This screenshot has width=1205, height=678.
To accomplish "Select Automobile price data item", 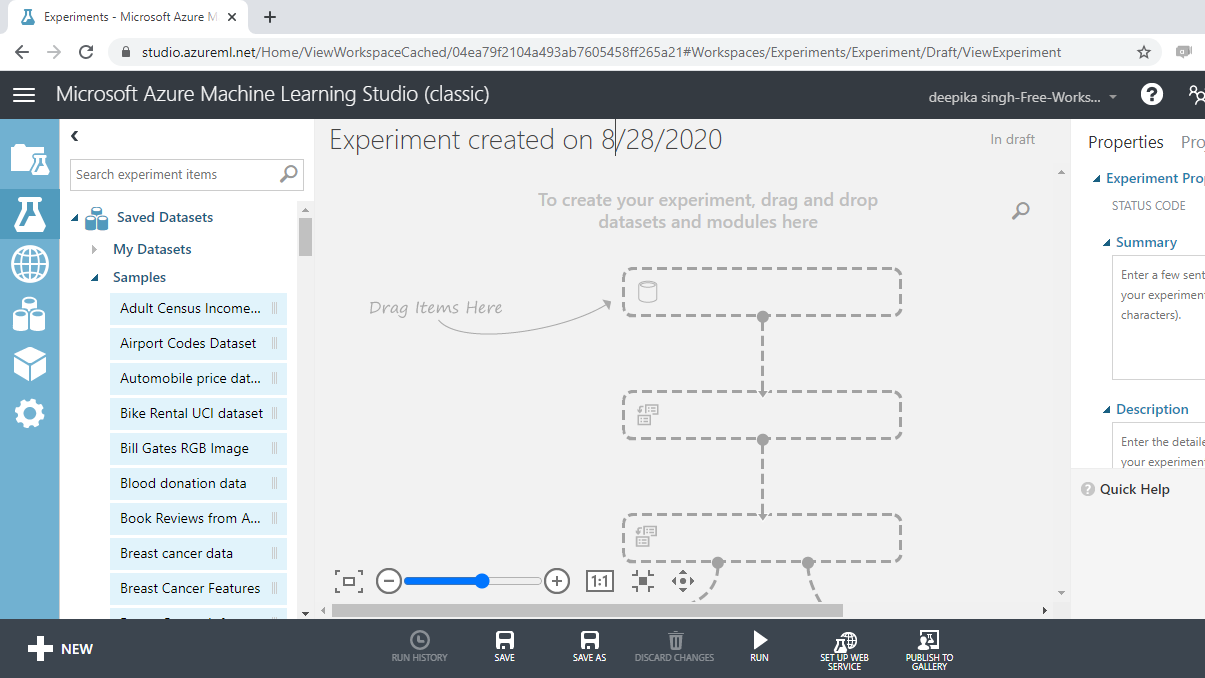I will point(198,378).
